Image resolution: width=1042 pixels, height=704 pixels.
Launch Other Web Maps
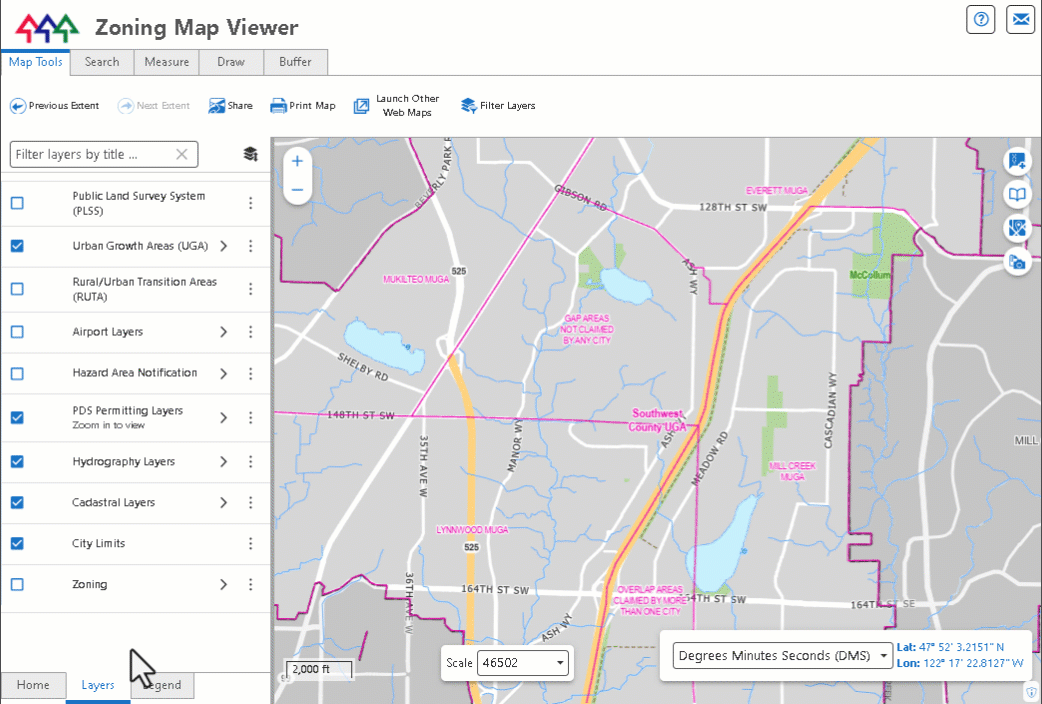point(397,106)
